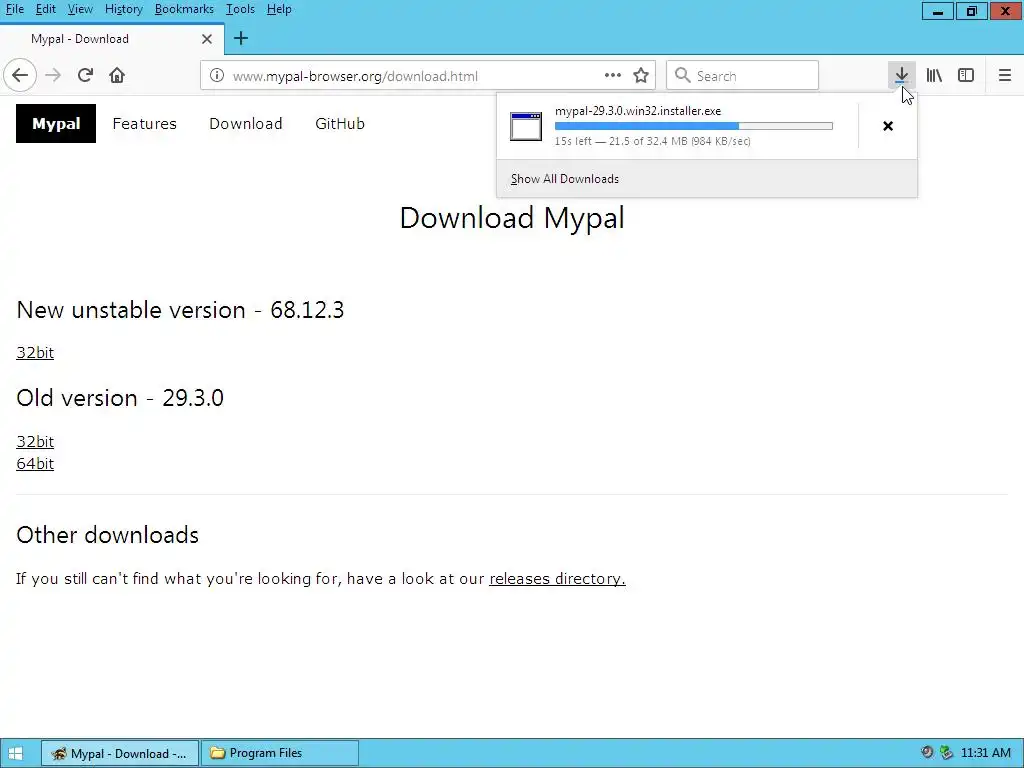Click the Other downloads heading
Screen dimensions: 1024x768
pyautogui.click(x=108, y=535)
